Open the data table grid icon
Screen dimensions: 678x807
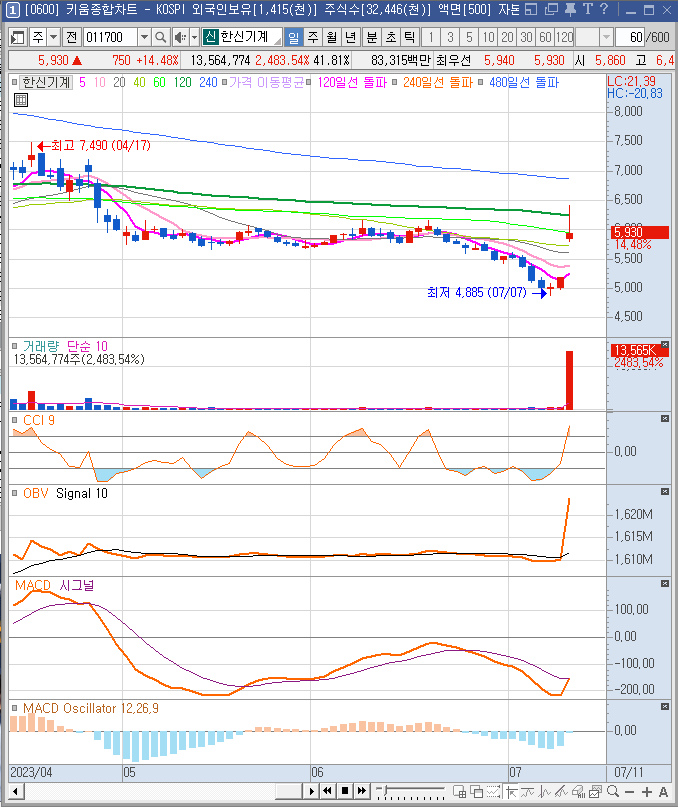point(21,100)
